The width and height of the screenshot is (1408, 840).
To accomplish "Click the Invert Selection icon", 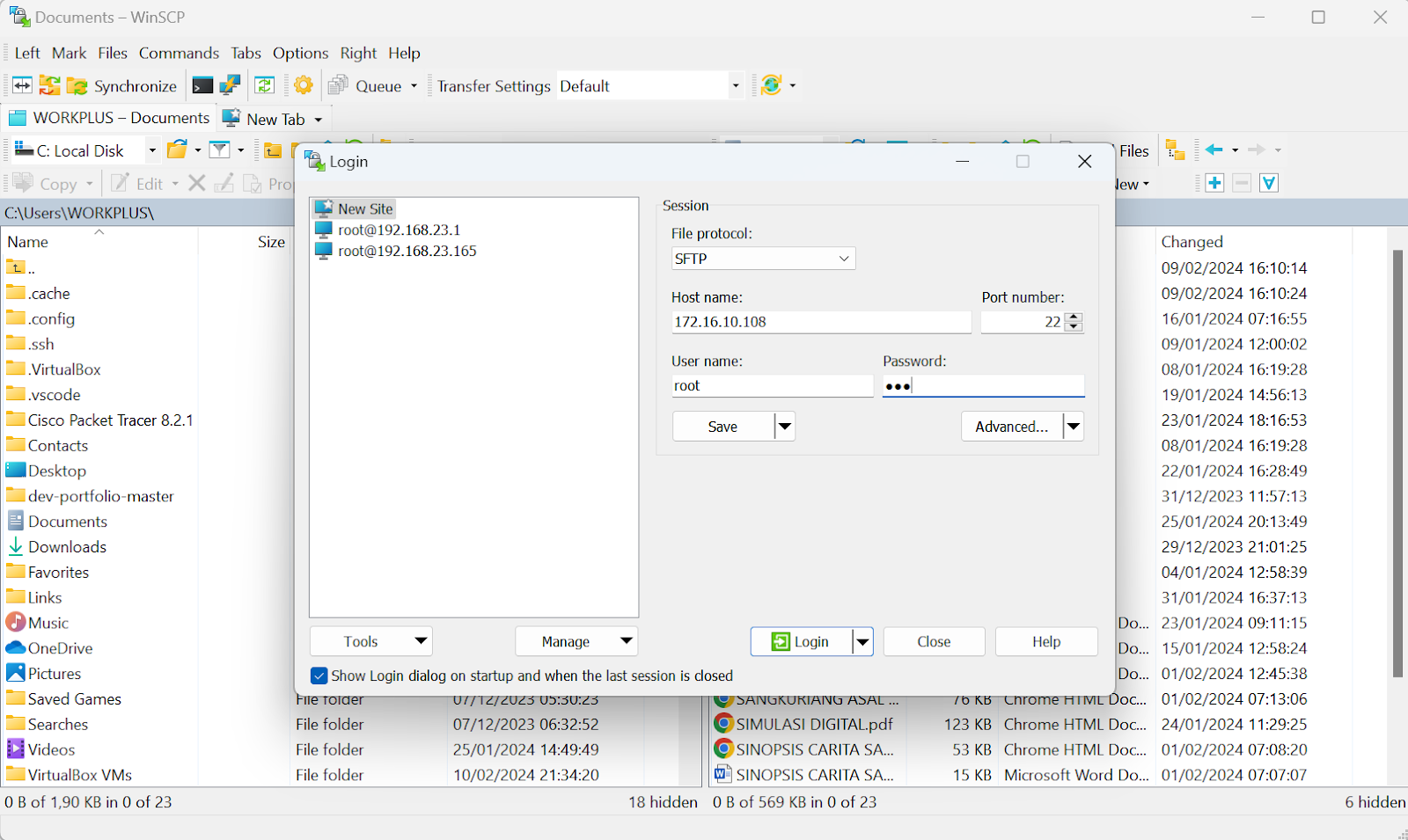I will pos(1269,183).
